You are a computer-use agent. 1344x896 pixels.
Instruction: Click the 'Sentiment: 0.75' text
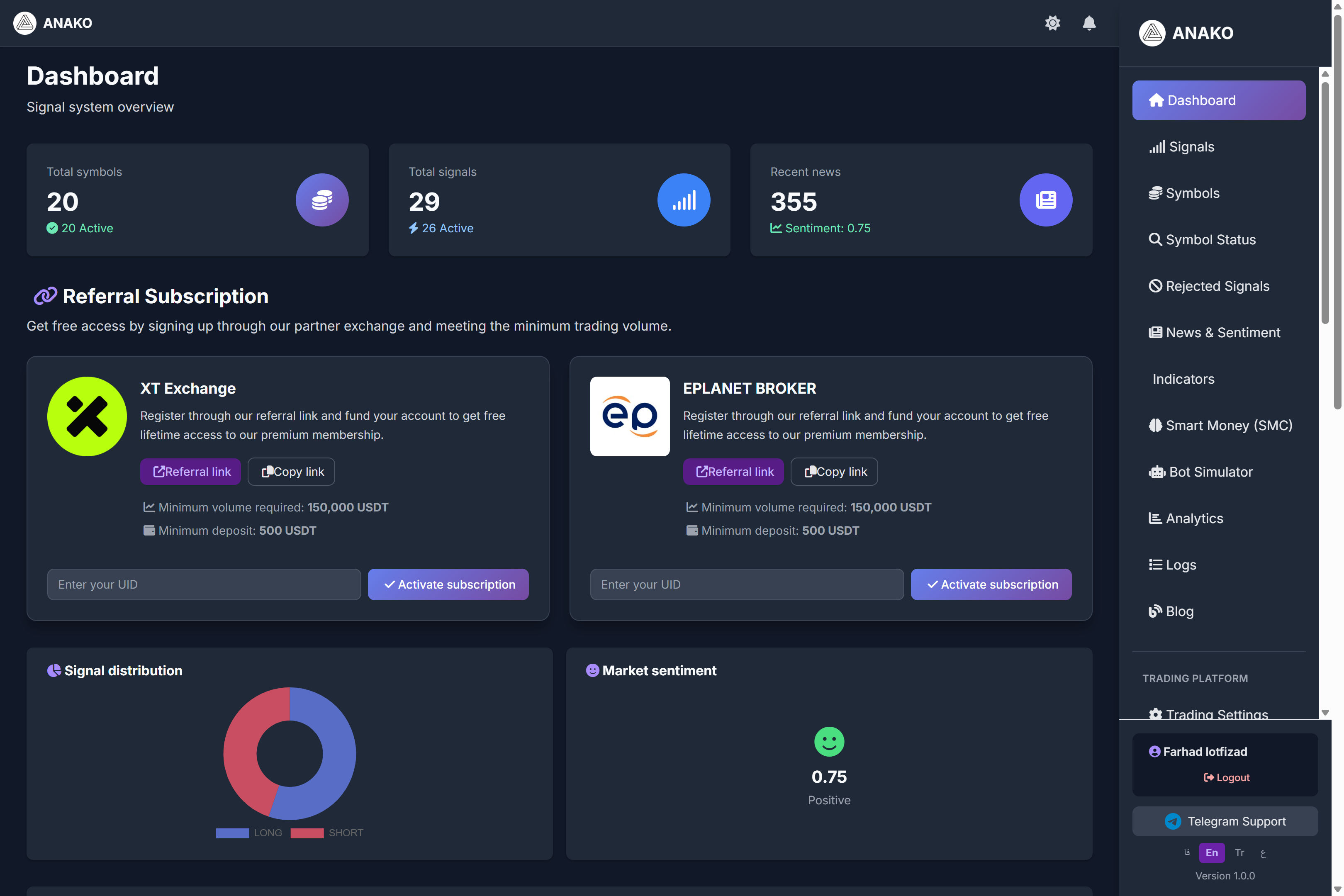pos(828,228)
